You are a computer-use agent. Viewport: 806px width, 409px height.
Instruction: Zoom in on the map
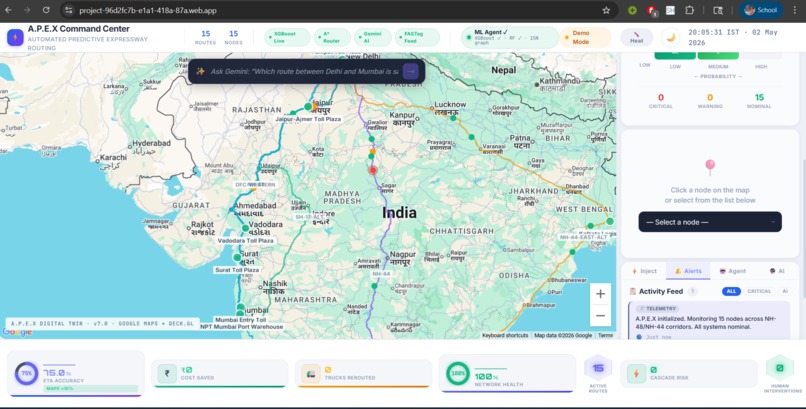[x=600, y=294]
